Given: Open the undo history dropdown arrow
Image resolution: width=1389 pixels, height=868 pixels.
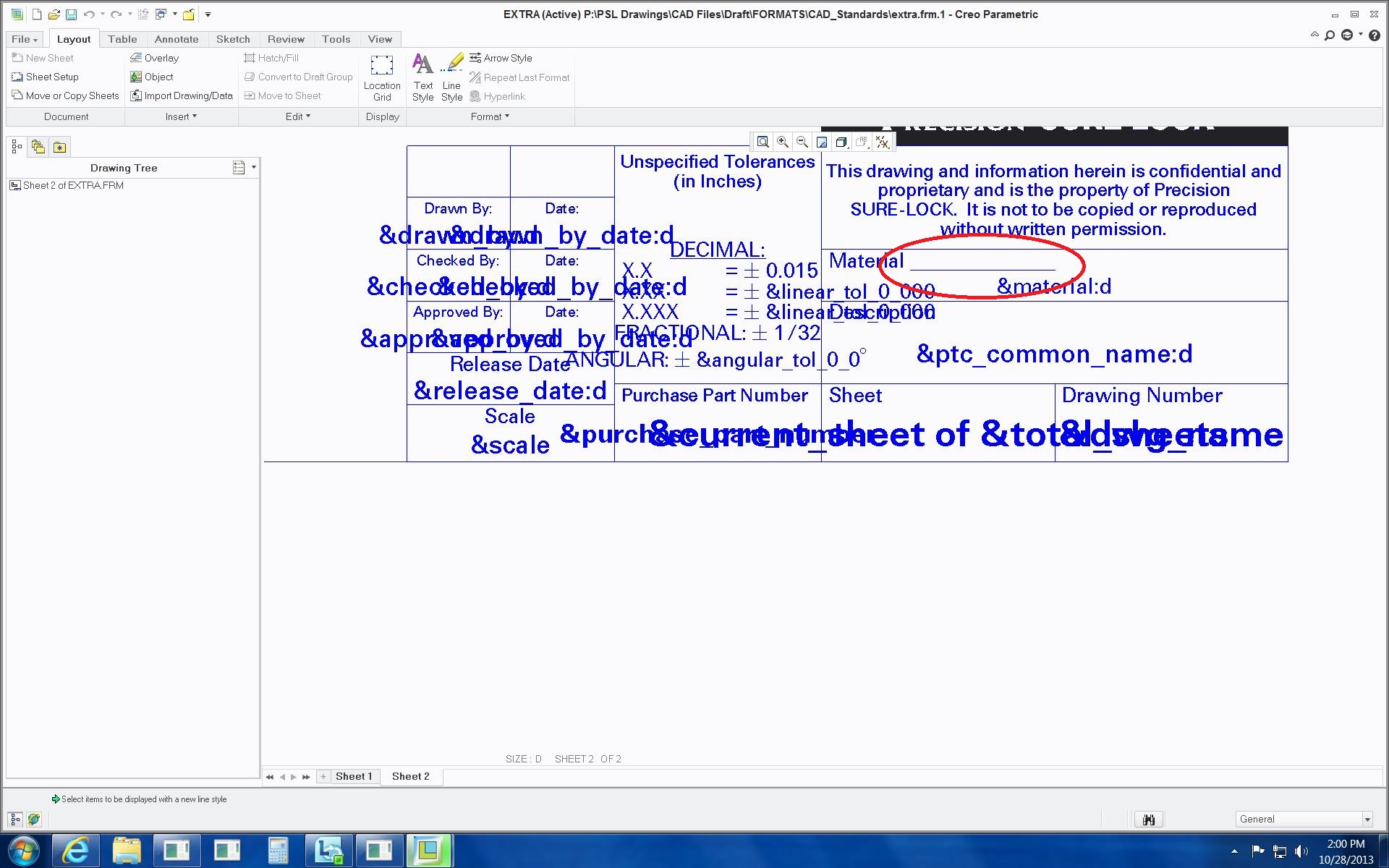Looking at the screenshot, I should point(102,14).
